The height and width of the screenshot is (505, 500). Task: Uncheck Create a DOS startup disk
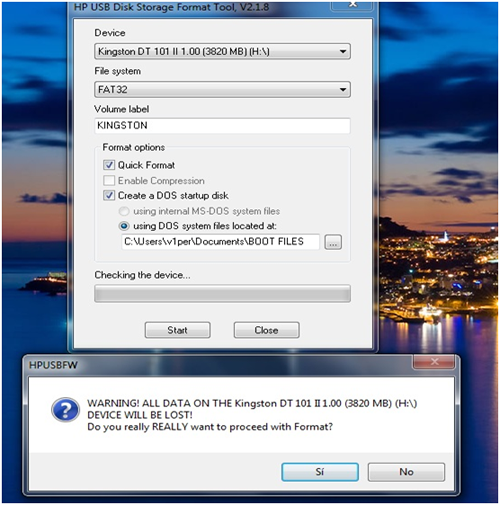pyautogui.click(x=109, y=195)
